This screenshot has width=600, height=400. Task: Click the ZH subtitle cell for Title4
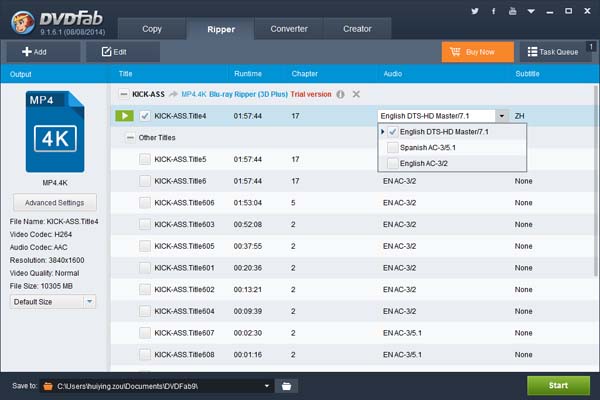(519, 116)
